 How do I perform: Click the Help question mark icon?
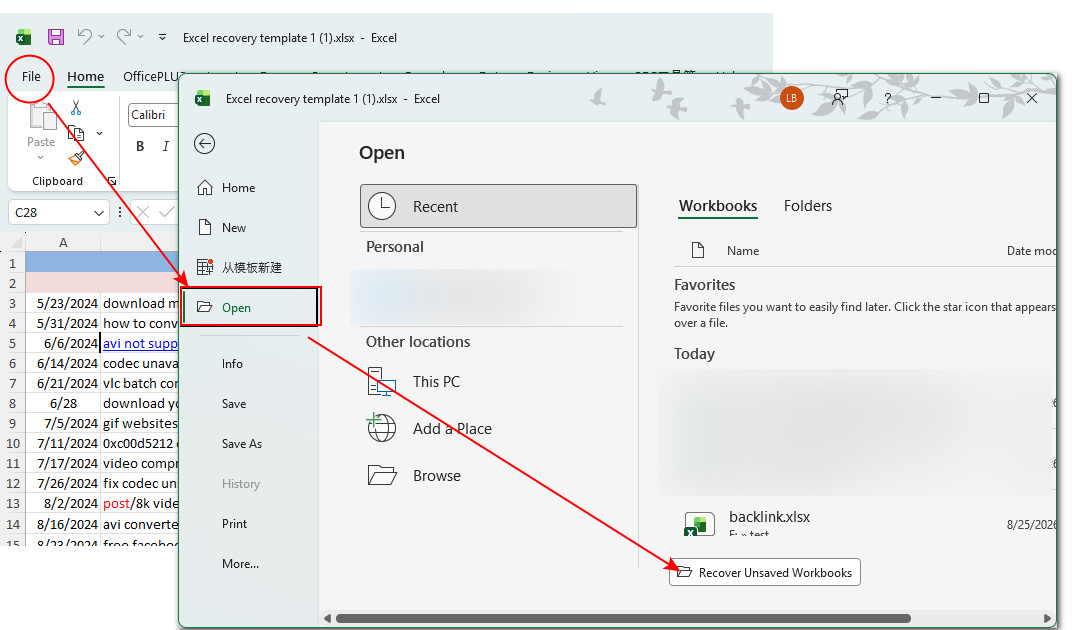pyautogui.click(x=887, y=98)
